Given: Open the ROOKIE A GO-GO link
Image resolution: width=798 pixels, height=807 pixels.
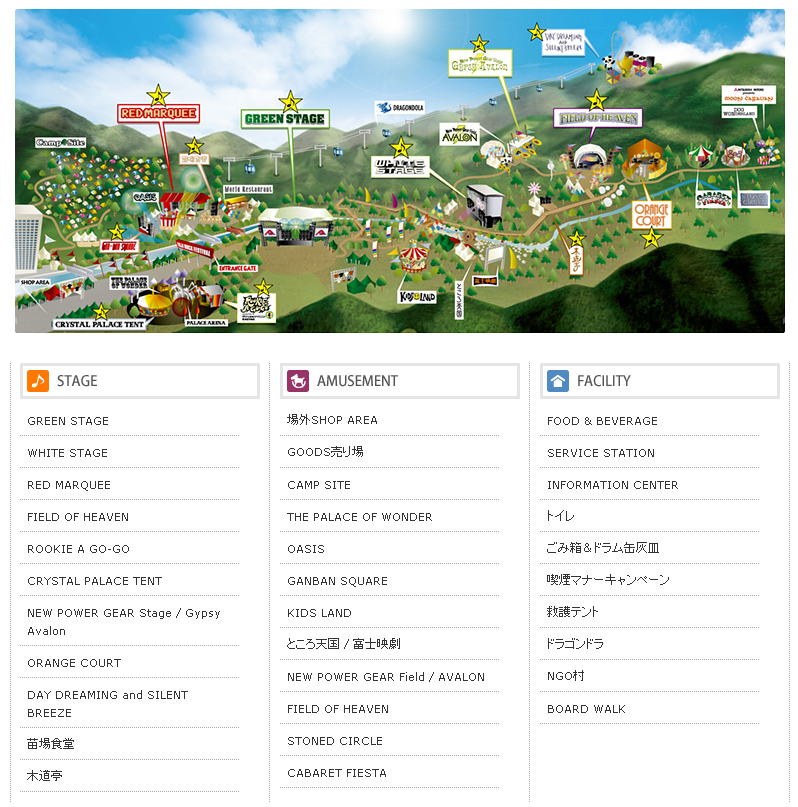Looking at the screenshot, I should pos(78,549).
